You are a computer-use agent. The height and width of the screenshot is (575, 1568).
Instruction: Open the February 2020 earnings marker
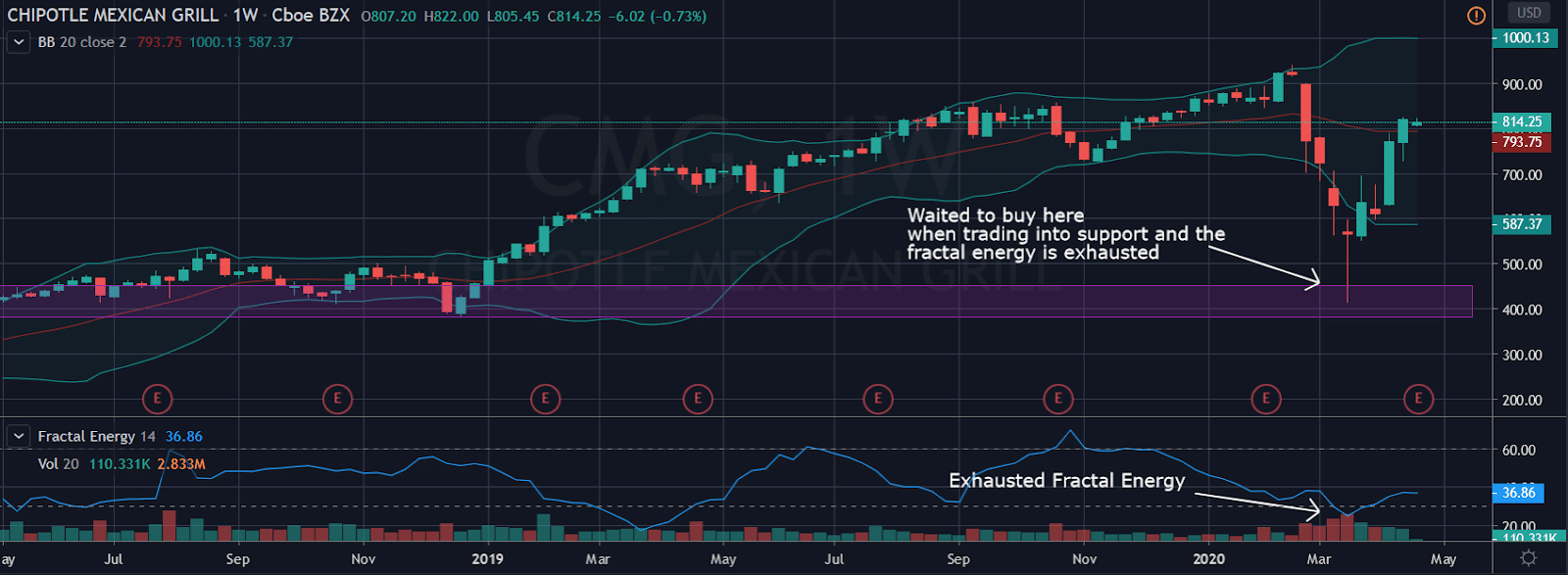pyautogui.click(x=1266, y=399)
